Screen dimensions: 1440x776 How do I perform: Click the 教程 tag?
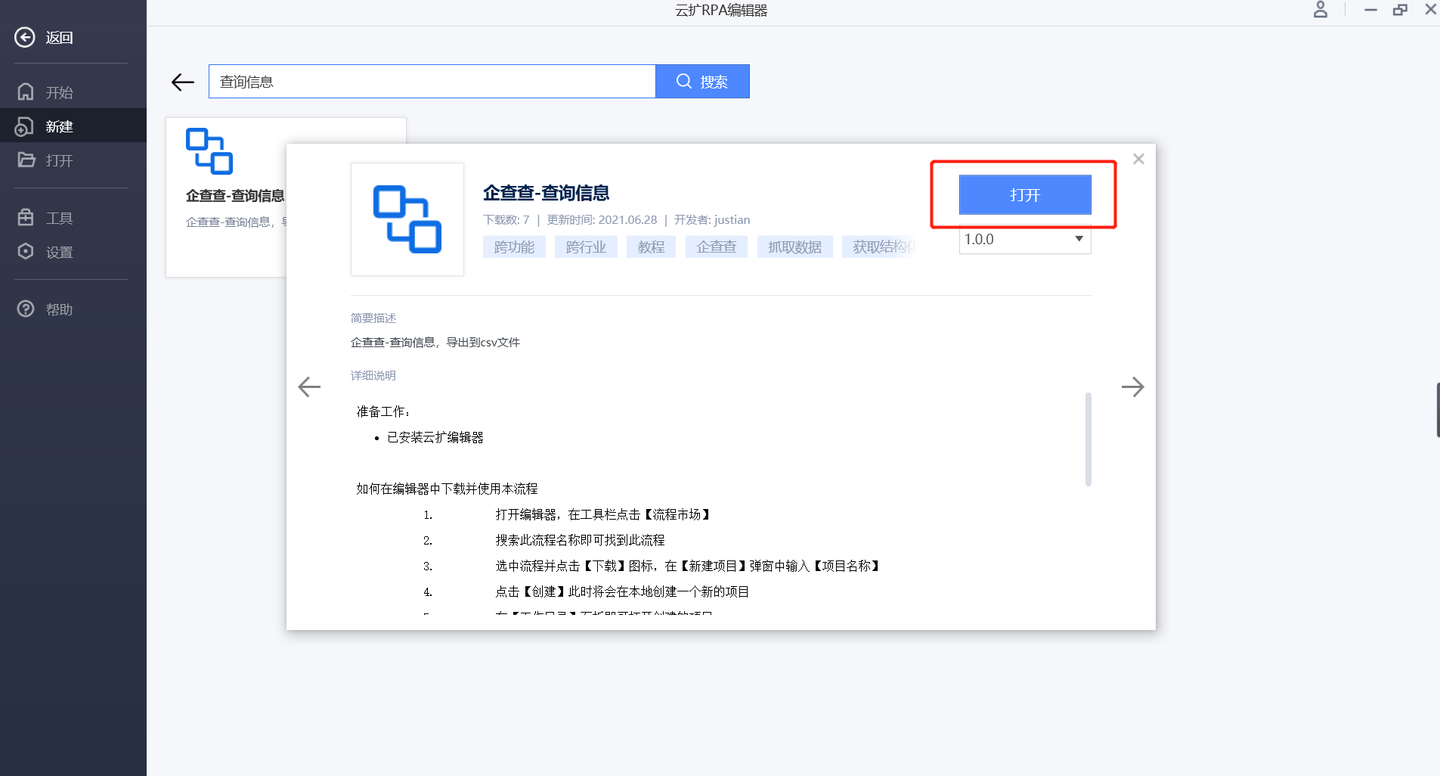pyautogui.click(x=651, y=247)
